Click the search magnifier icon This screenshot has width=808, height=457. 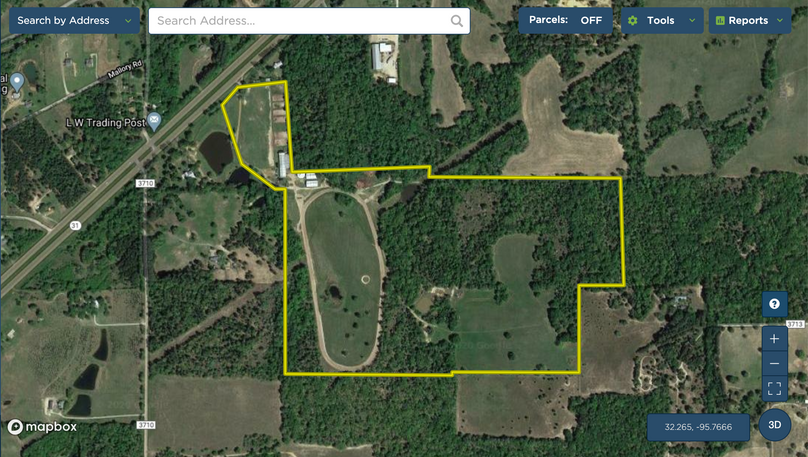pyautogui.click(x=457, y=21)
